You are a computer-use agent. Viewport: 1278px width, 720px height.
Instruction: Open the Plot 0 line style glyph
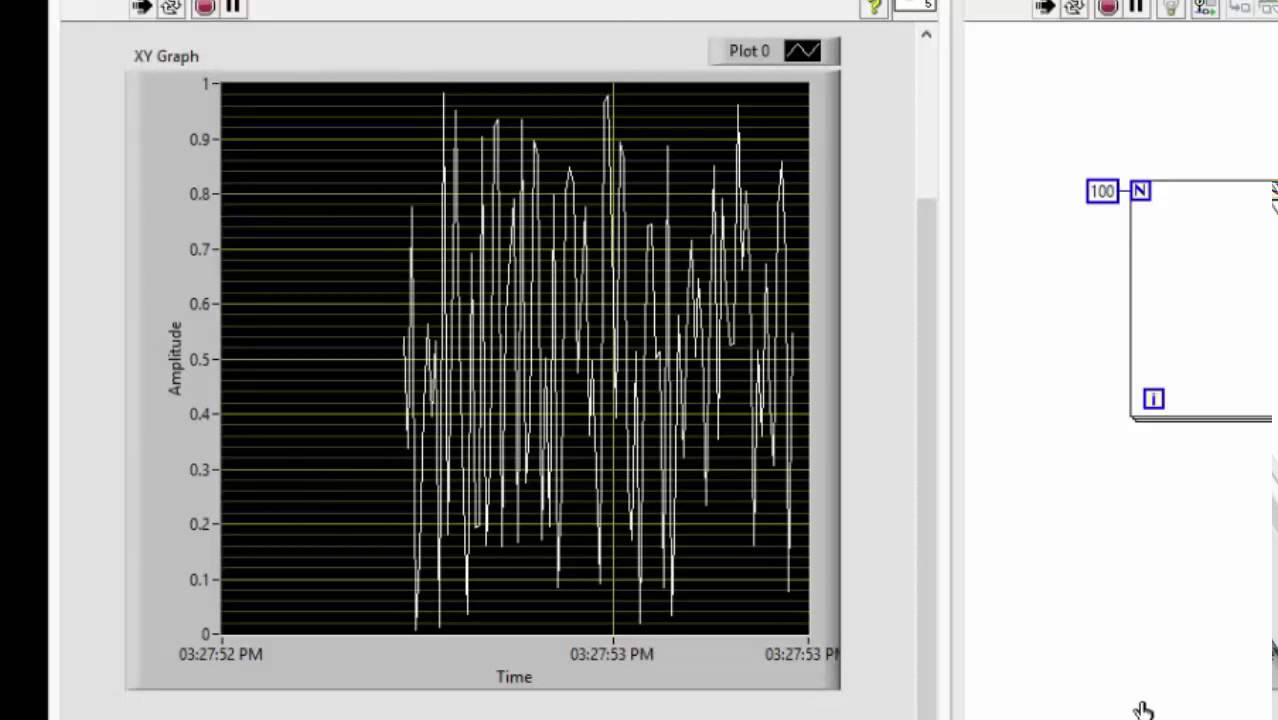[802, 51]
